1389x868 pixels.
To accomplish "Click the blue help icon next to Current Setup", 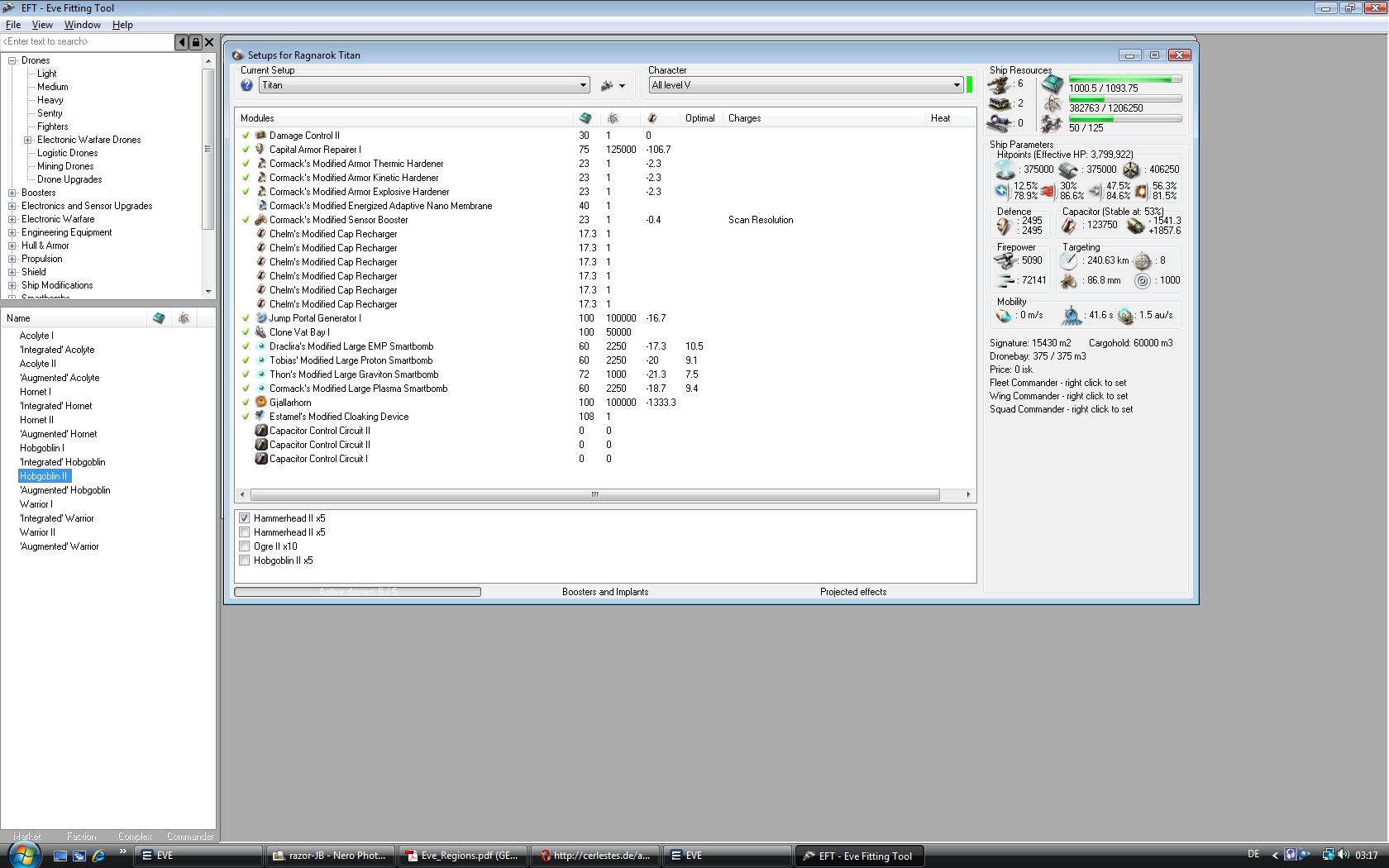I will coord(246,85).
